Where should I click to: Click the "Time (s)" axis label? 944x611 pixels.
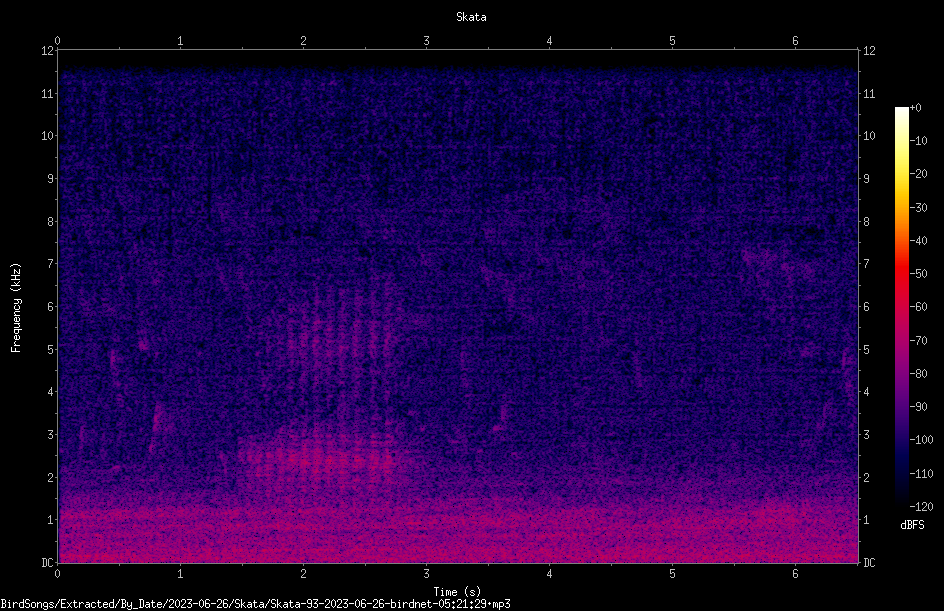click(x=458, y=592)
